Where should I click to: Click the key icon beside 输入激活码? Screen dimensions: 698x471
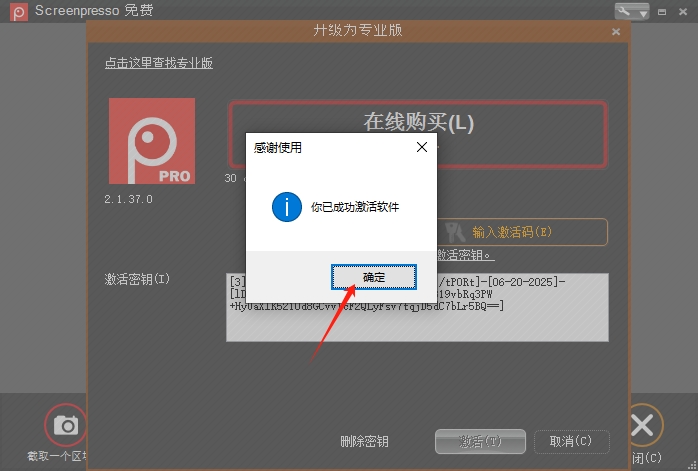pyautogui.click(x=456, y=232)
